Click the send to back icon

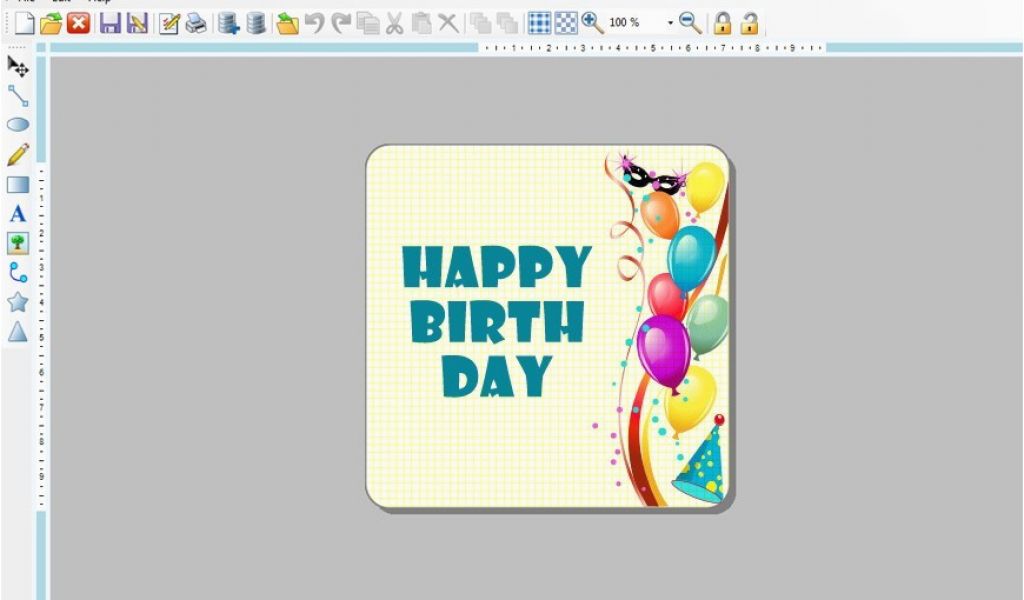click(507, 24)
